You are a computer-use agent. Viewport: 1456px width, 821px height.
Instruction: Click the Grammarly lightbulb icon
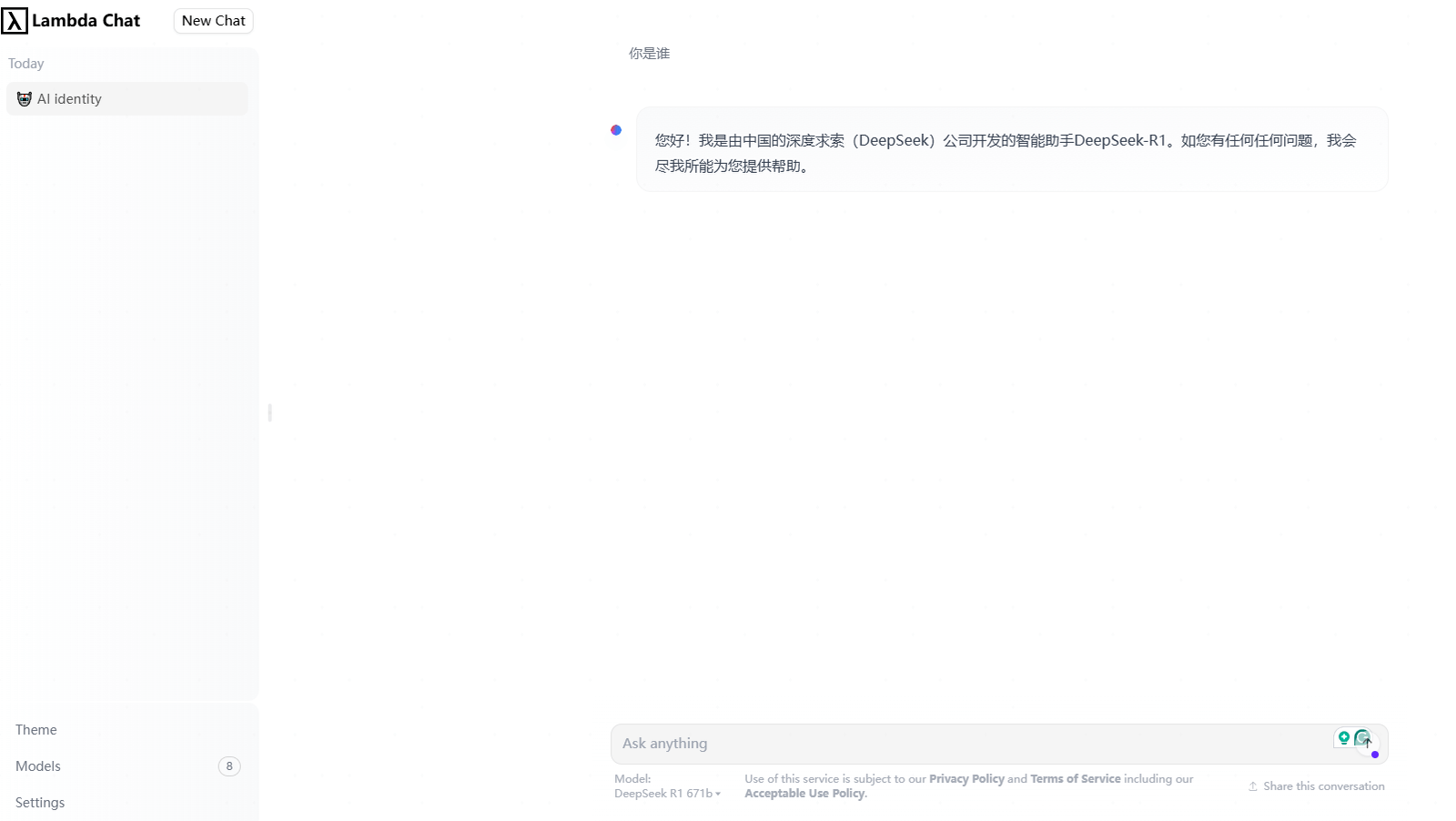1343,738
